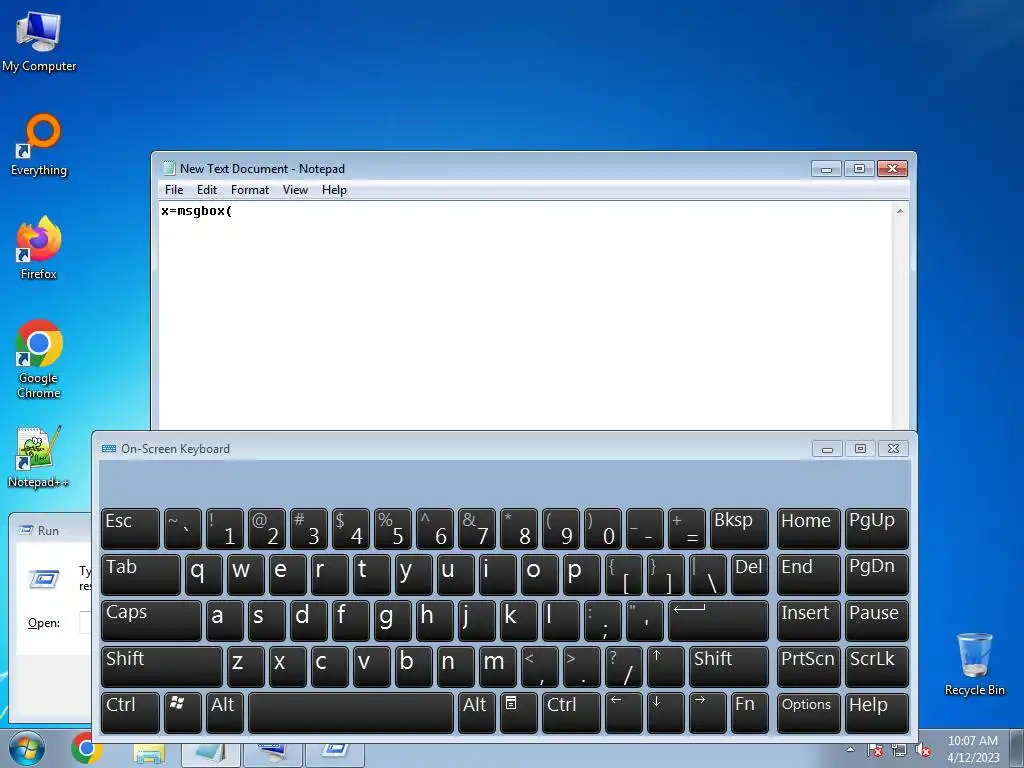Click the space bar key
This screenshot has height=768, width=1024.
point(351,712)
